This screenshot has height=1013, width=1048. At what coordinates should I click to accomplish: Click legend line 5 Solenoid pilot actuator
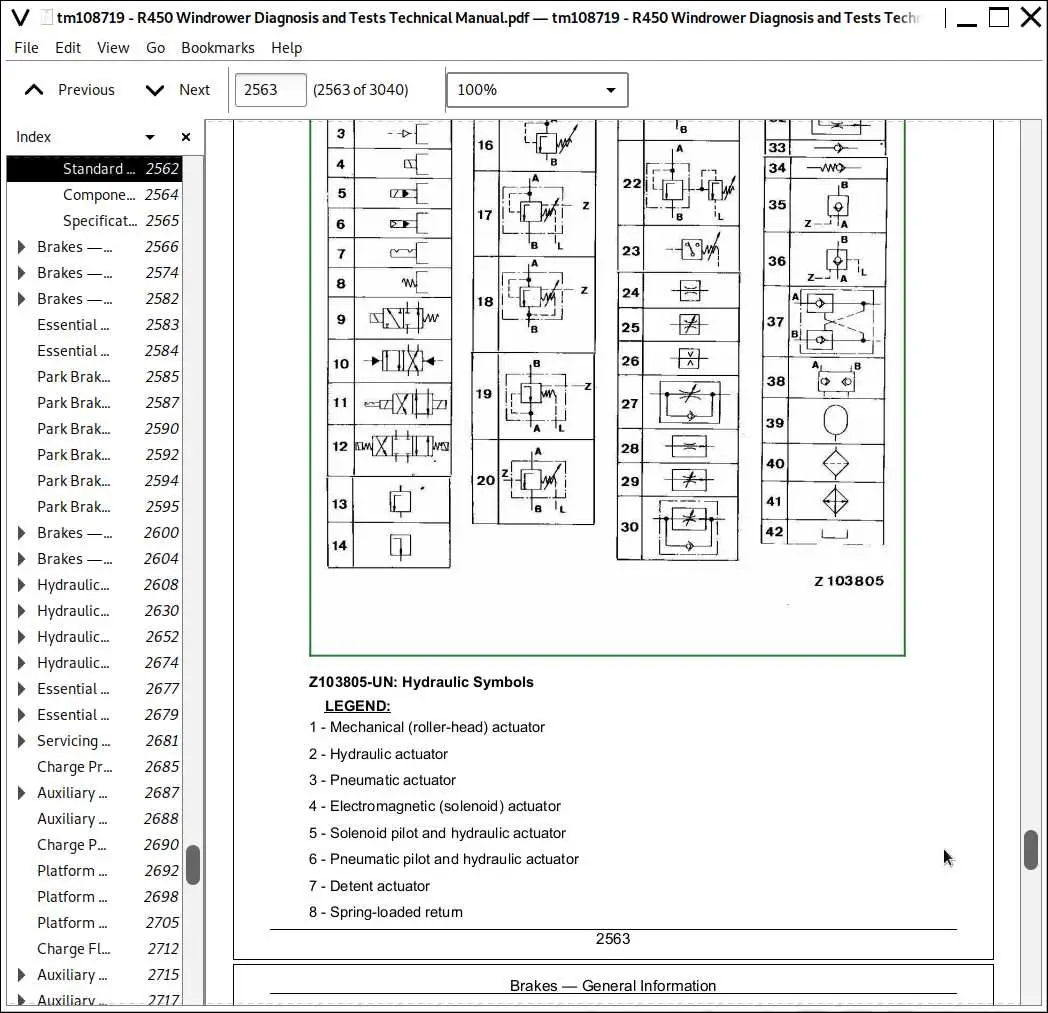tap(437, 833)
